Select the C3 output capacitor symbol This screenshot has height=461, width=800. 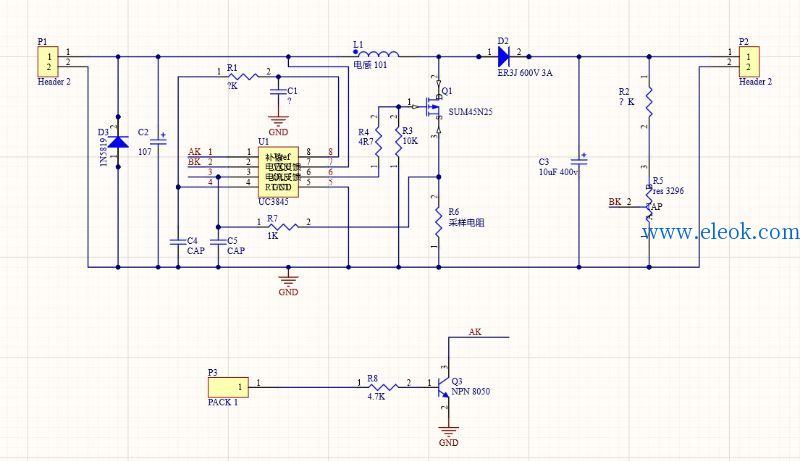(x=579, y=161)
